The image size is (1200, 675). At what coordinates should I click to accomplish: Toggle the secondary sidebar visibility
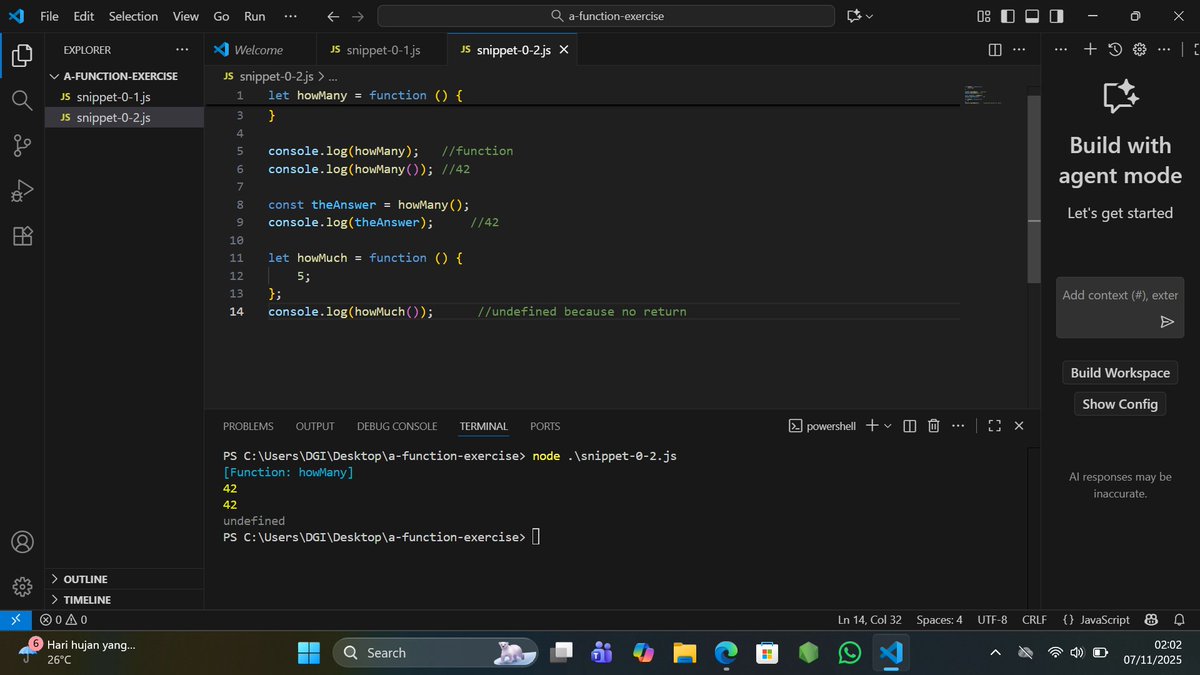1055,16
